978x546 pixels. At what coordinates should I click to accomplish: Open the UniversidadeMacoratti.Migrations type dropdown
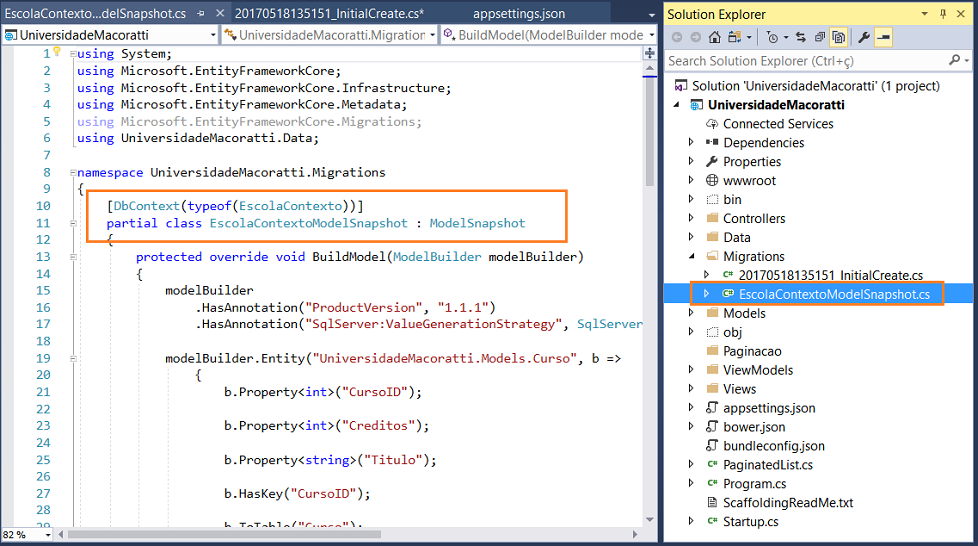[x=432, y=35]
